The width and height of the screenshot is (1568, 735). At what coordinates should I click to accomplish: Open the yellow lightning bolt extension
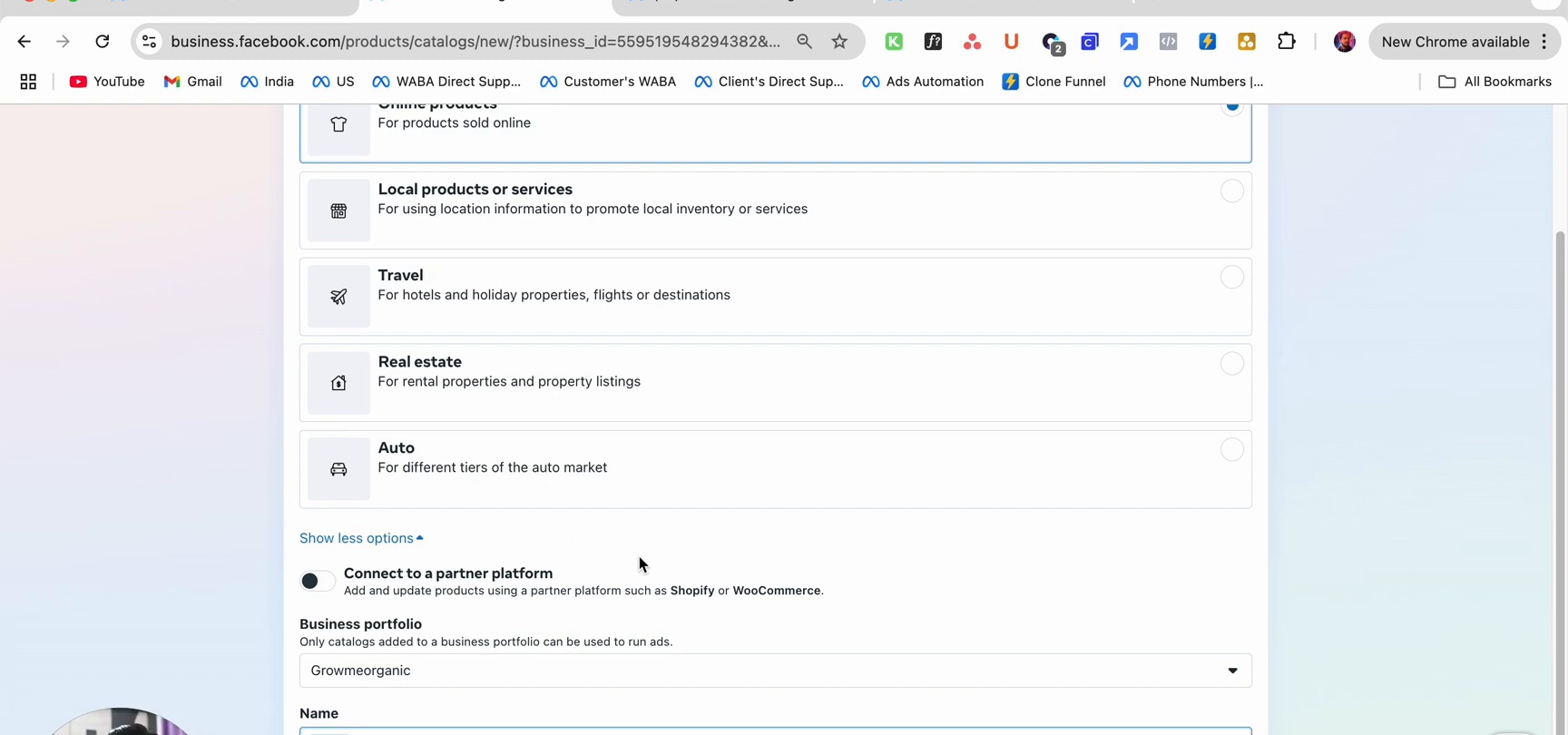pos(1207,42)
